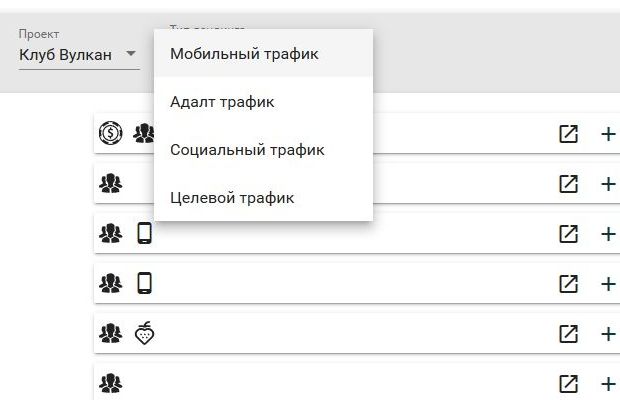Select Целевой трафик option
Image resolution: width=620 pixels, height=400 pixels.
(263, 198)
